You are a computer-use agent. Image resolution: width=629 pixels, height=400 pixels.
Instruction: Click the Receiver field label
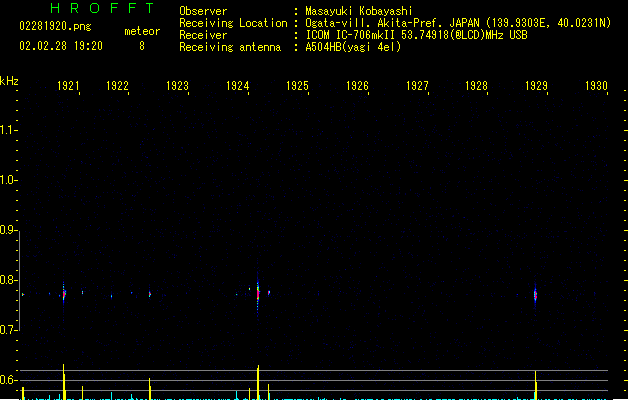(x=203, y=35)
